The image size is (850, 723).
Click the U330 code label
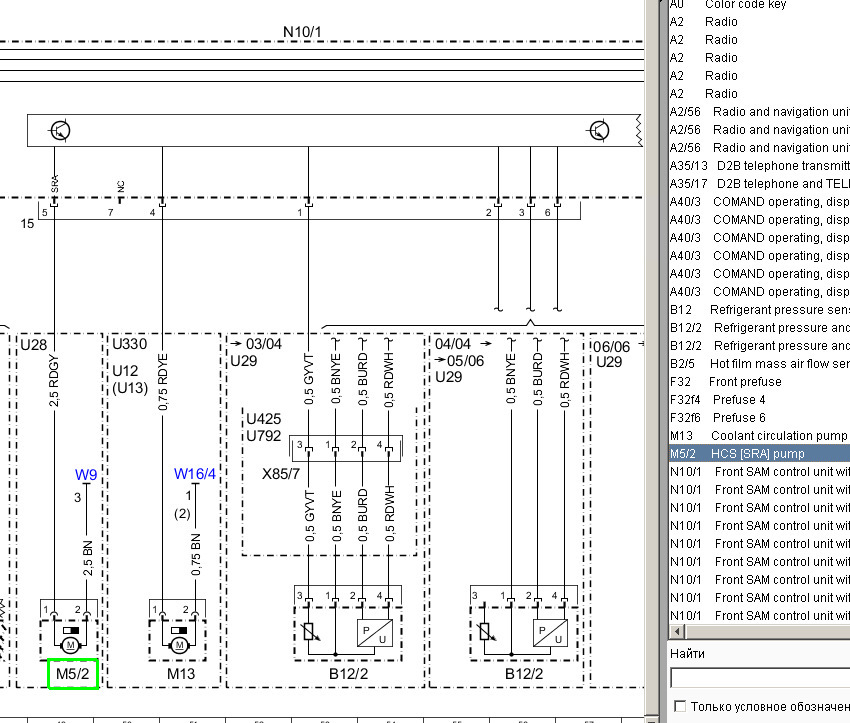point(130,344)
